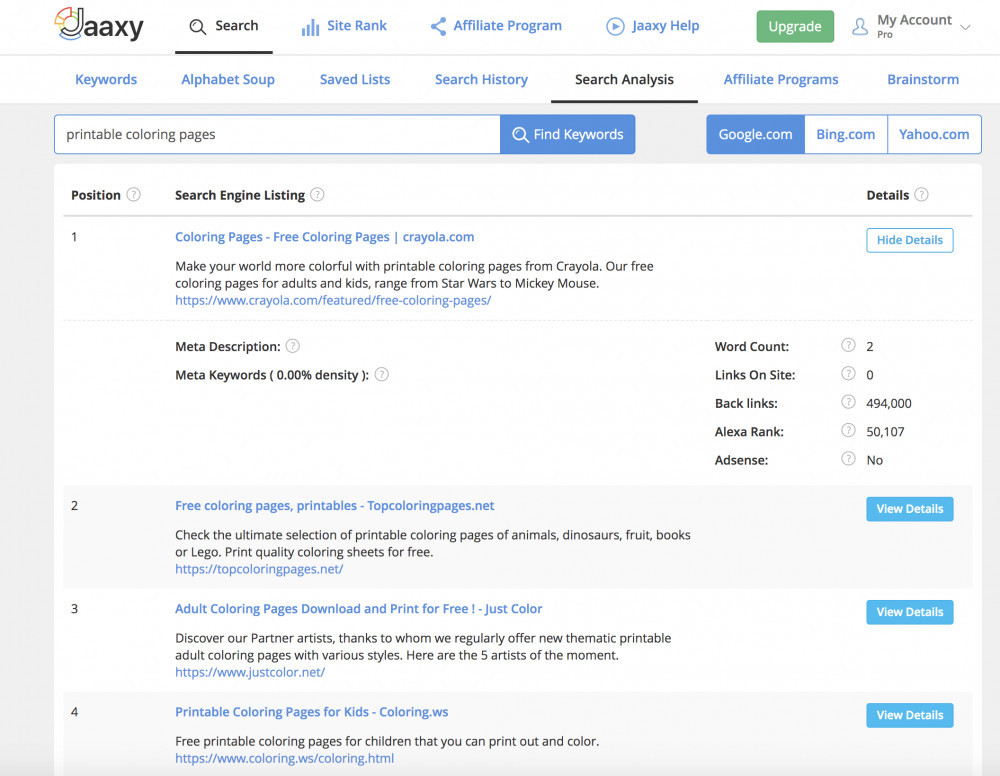Click the Affiliate Program share icon
The image size is (1000, 776).
pos(438,26)
